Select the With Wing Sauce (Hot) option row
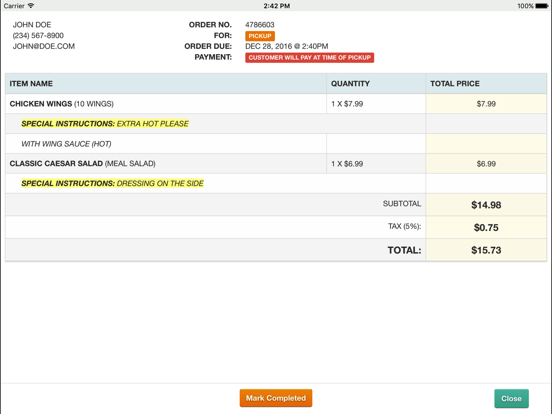 click(x=276, y=144)
